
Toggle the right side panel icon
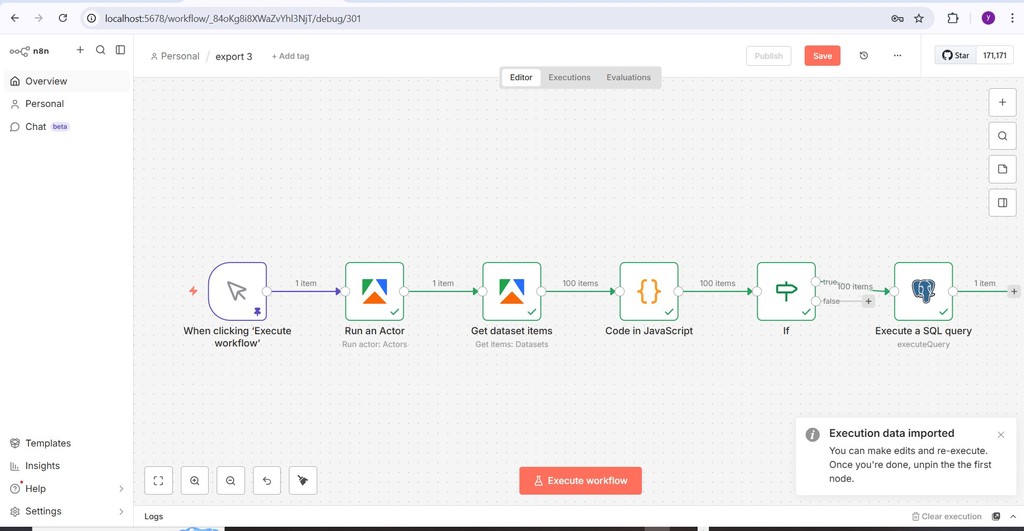(1002, 203)
